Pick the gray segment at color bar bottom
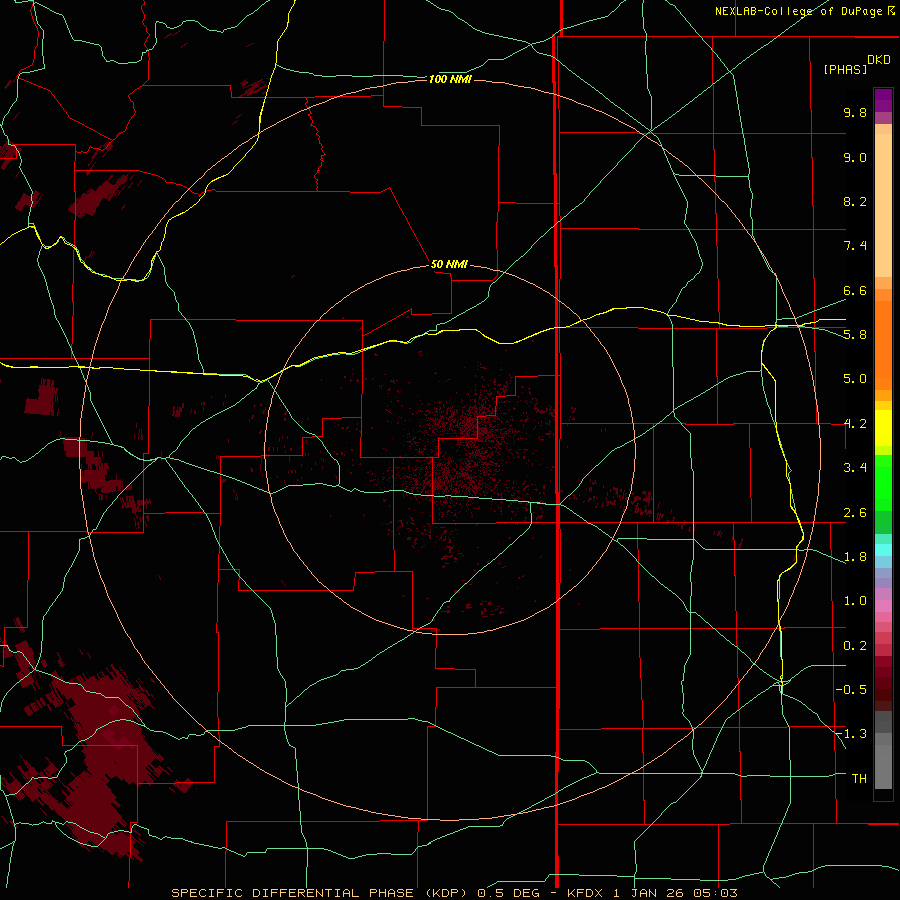This screenshot has width=900, height=900. tap(883, 759)
